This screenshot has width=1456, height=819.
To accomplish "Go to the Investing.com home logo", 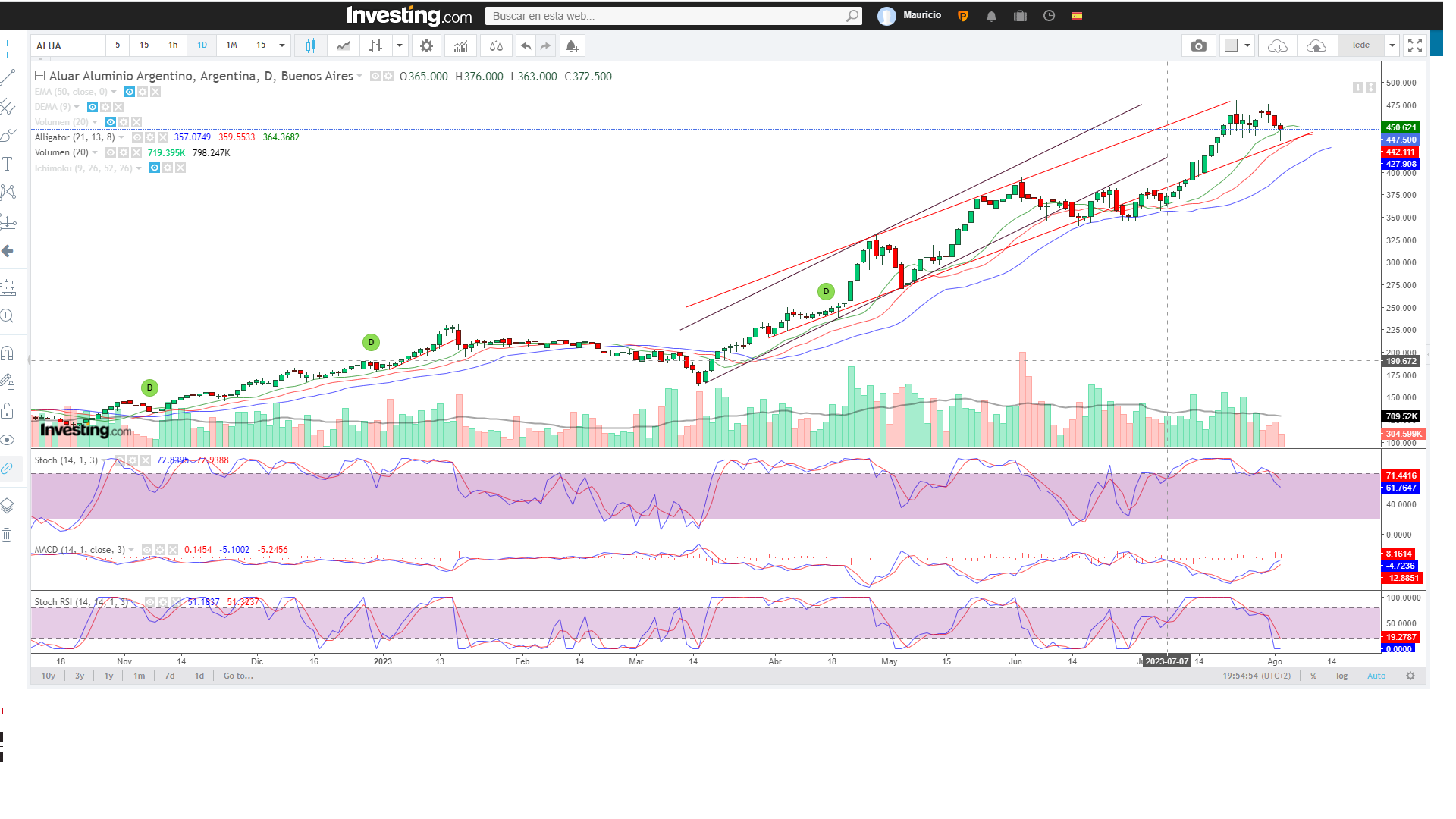I will (409, 15).
